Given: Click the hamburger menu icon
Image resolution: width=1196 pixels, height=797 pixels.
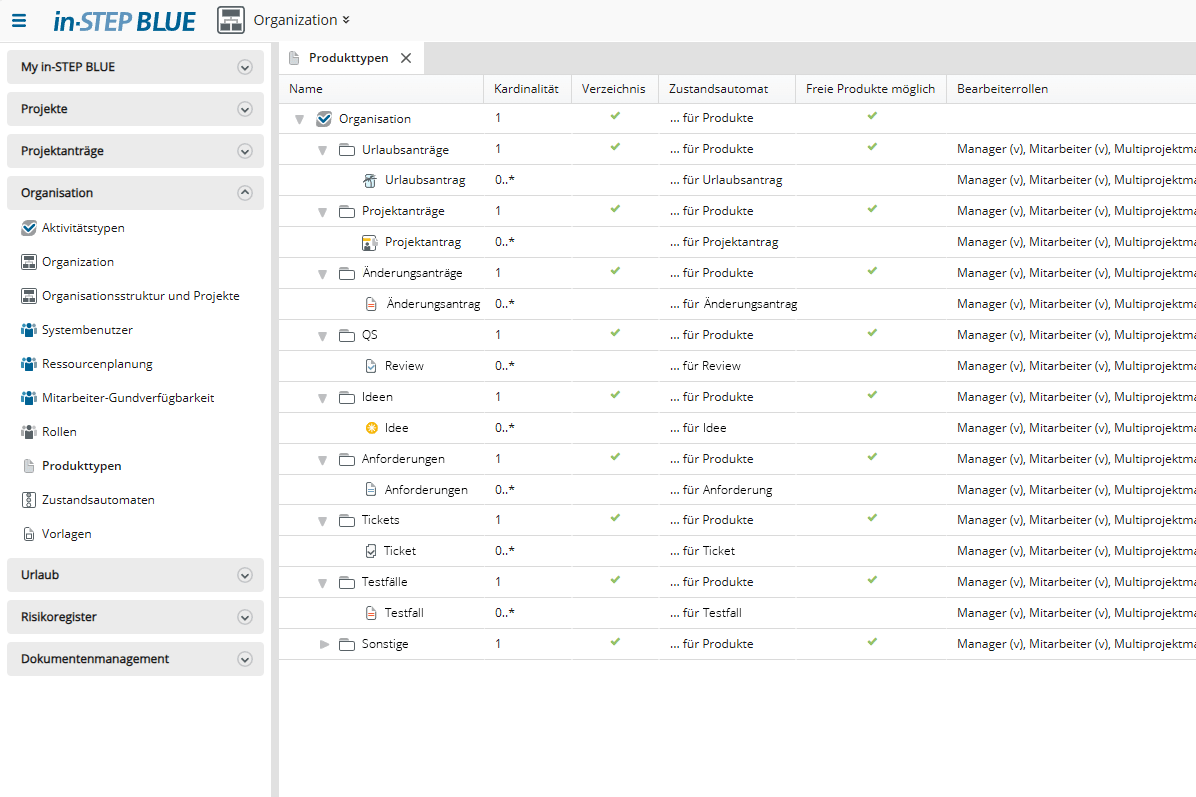Looking at the screenshot, I should pyautogui.click(x=19, y=20).
